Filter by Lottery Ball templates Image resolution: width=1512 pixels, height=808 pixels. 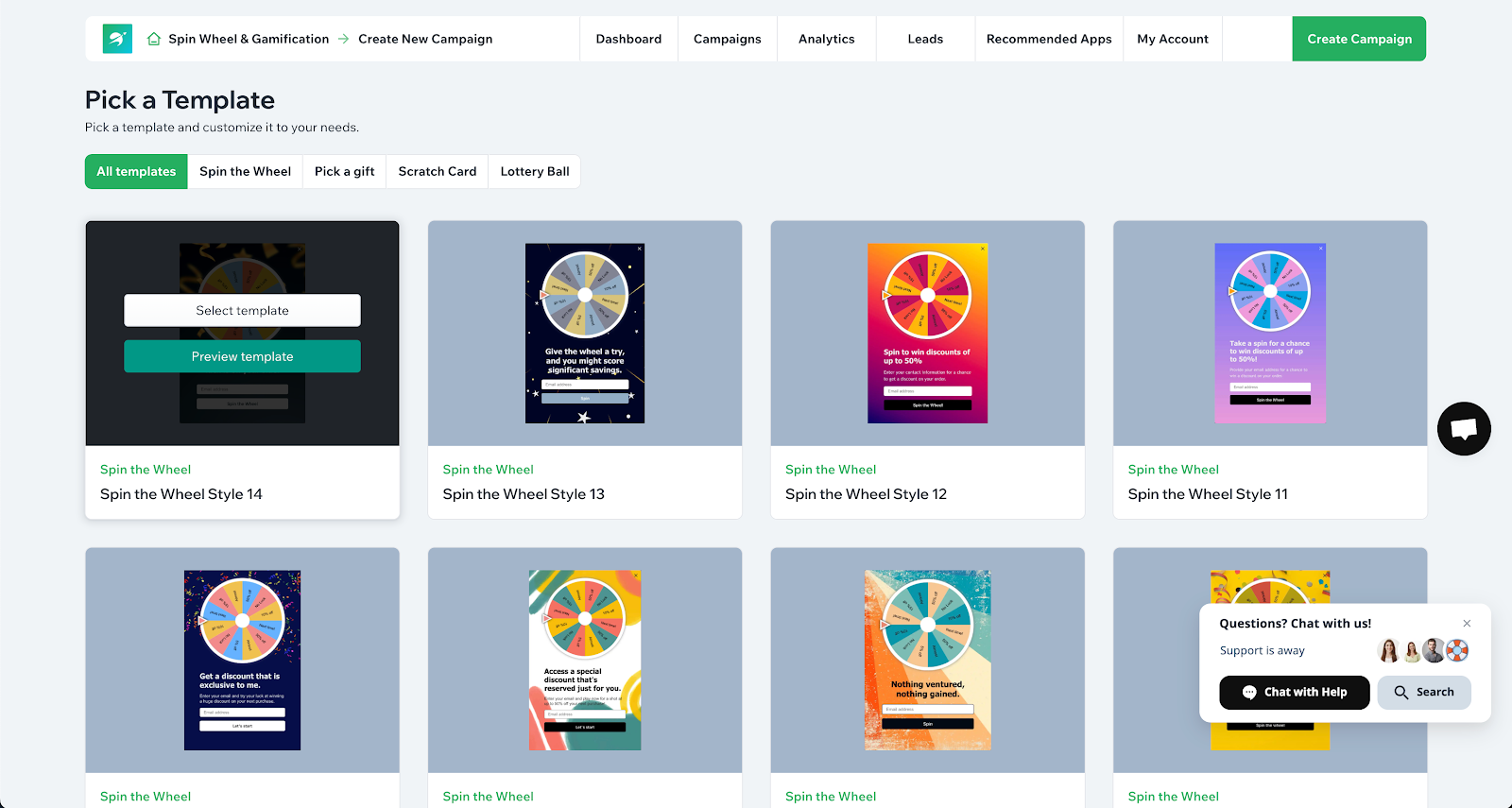534,171
